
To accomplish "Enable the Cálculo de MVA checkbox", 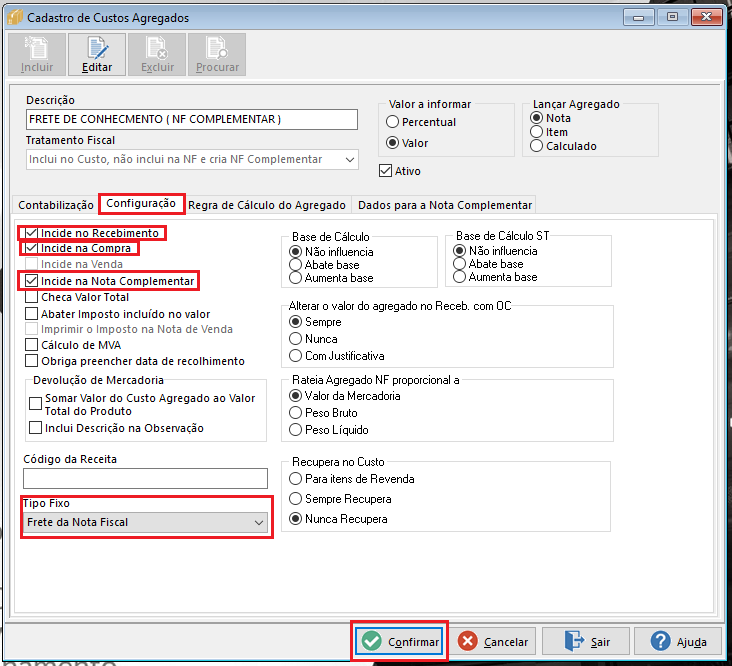I will pyautogui.click(x=73, y=345).
